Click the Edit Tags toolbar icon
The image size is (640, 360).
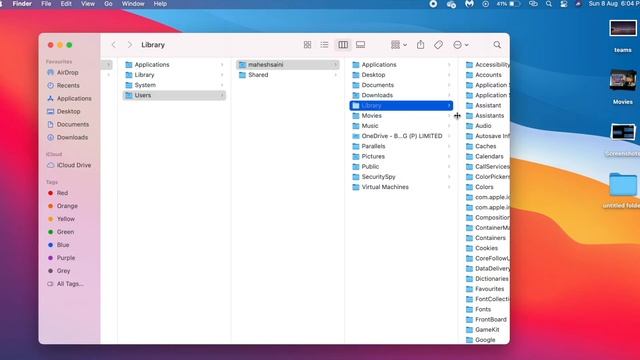(x=438, y=45)
